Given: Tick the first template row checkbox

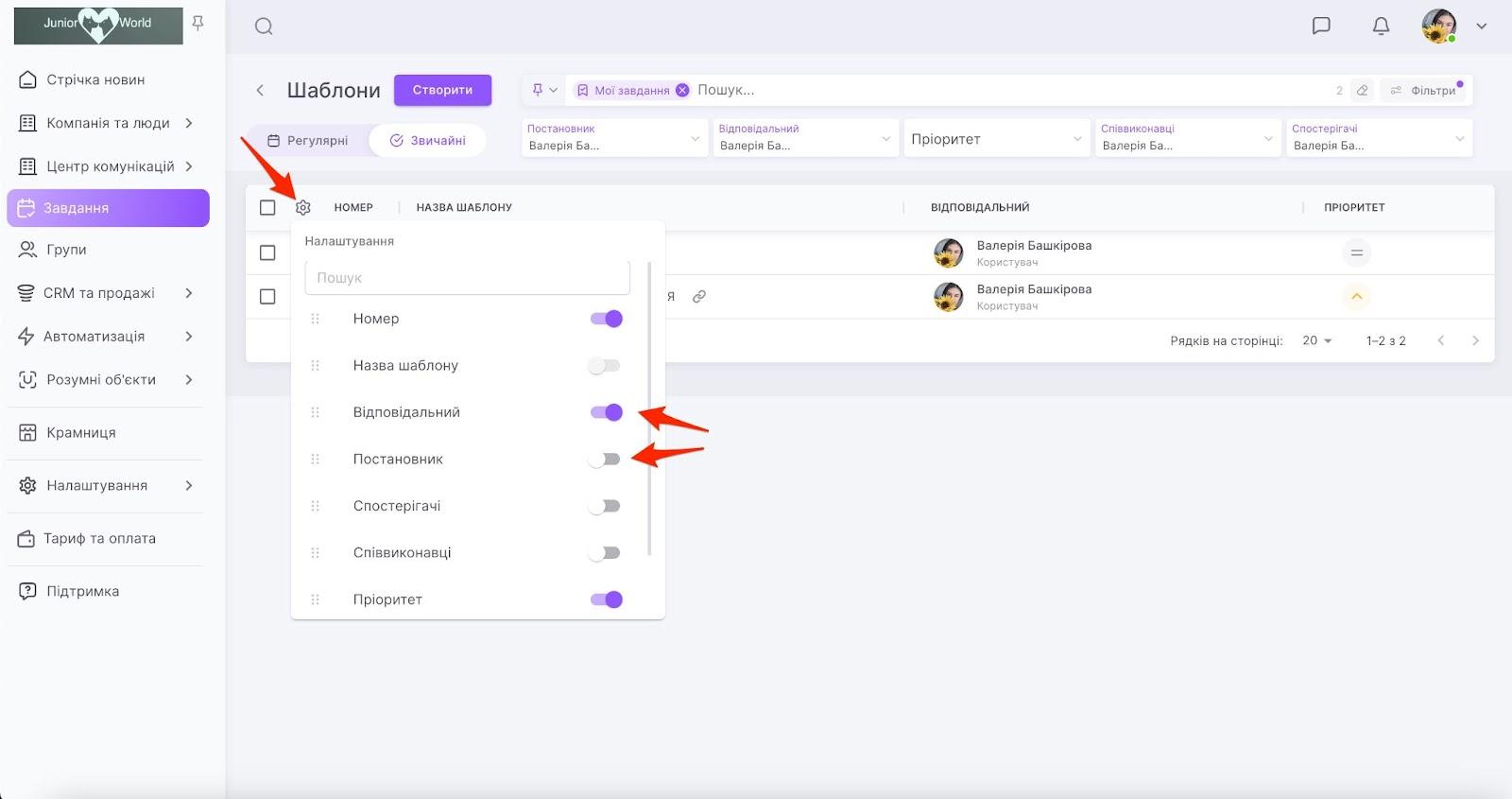Looking at the screenshot, I should tap(267, 252).
